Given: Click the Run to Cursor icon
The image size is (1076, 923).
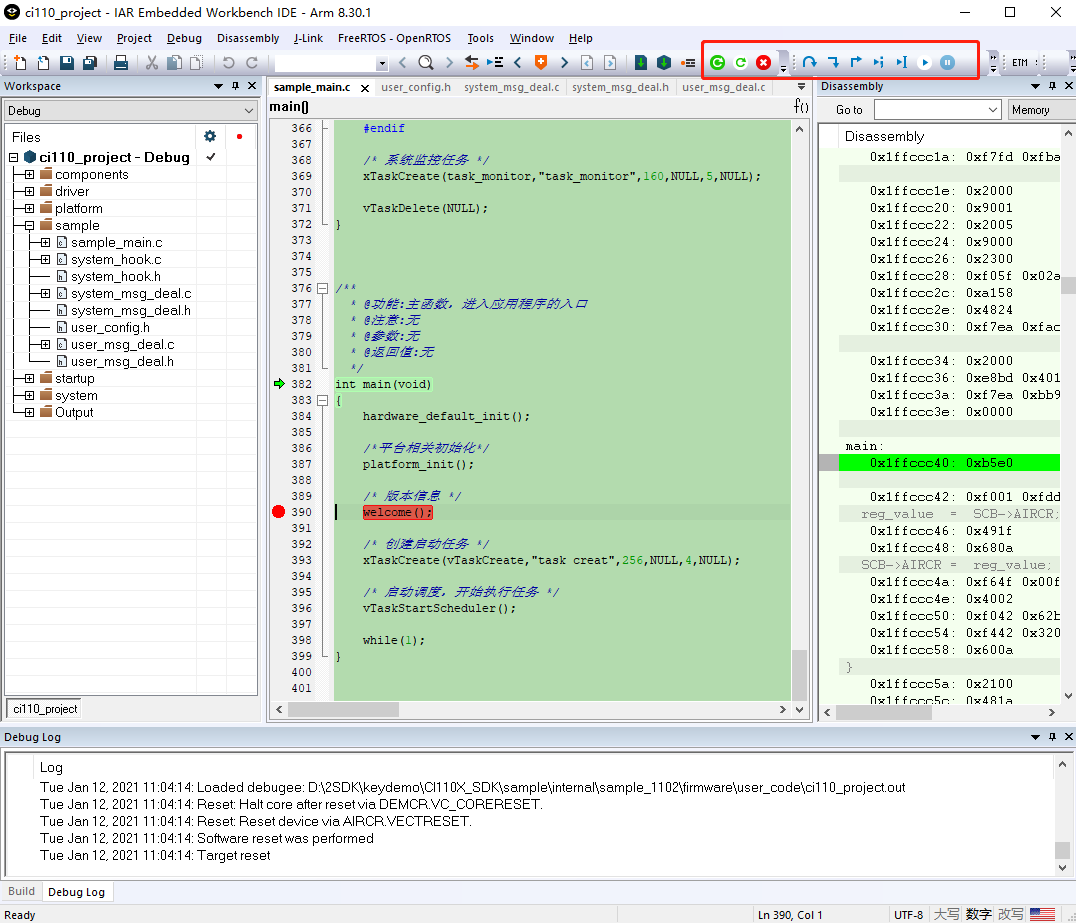Looking at the screenshot, I should tap(902, 63).
